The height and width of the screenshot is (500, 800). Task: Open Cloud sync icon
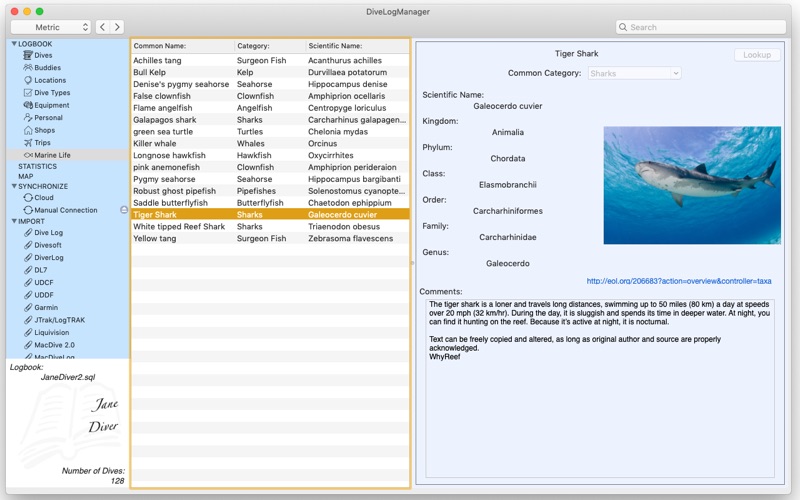pyautogui.click(x=28, y=197)
